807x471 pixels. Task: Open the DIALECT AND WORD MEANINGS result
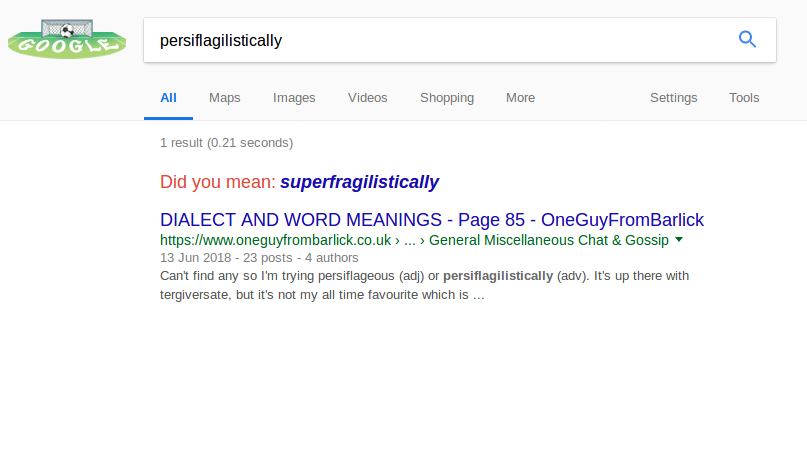click(x=432, y=220)
